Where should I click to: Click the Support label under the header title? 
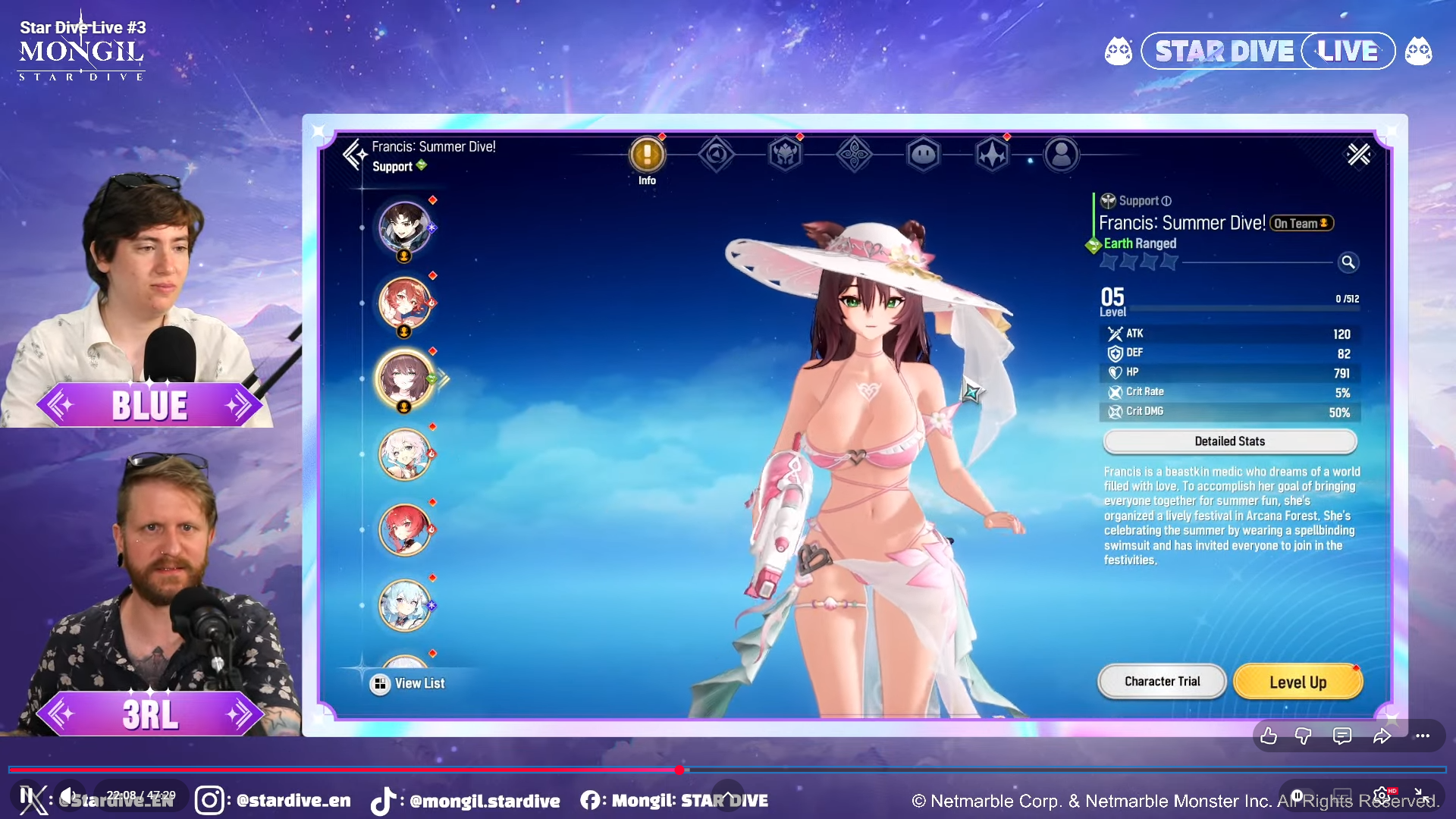pos(392,167)
